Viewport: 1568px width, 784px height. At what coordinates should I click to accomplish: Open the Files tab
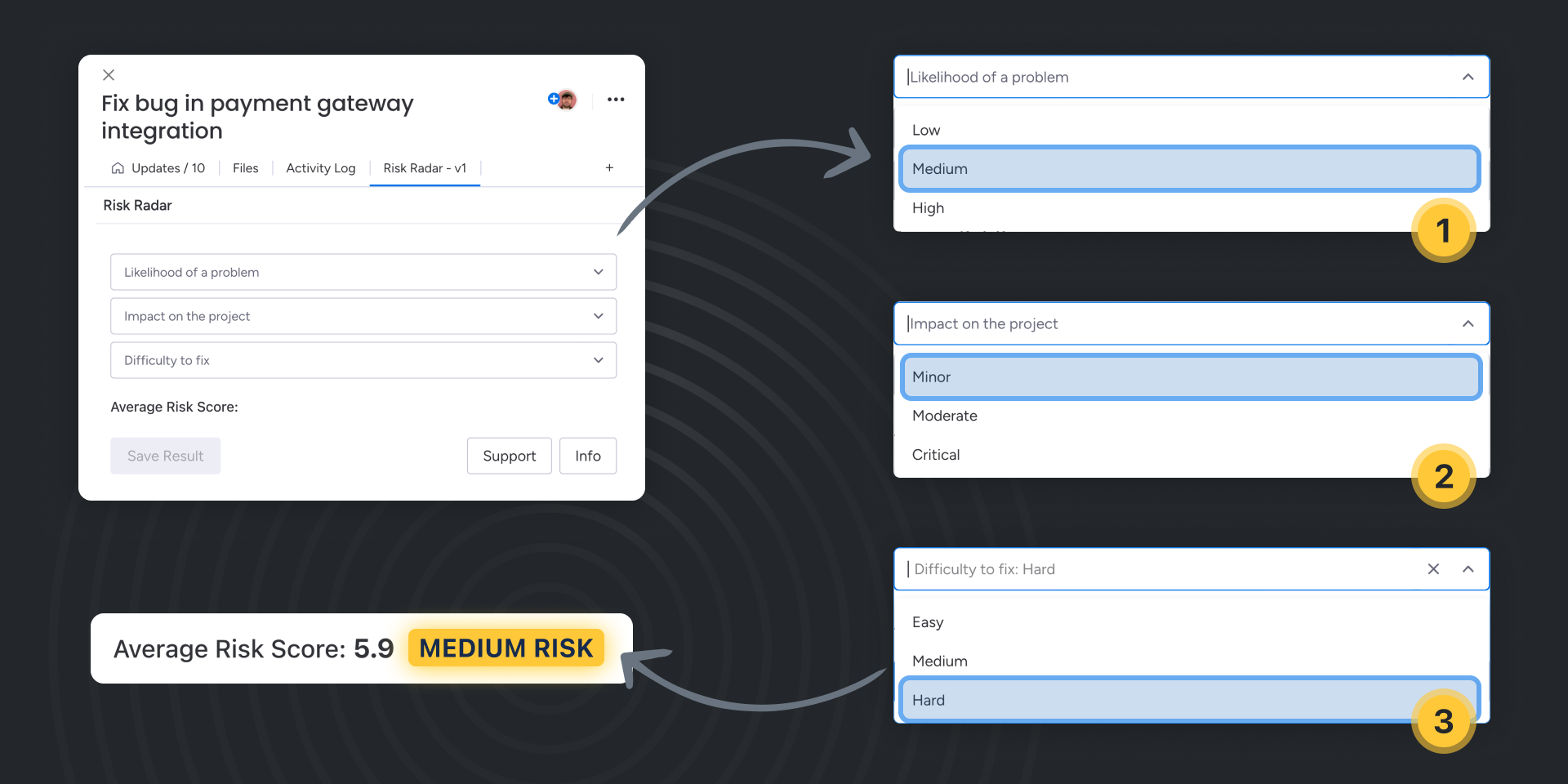pos(245,168)
